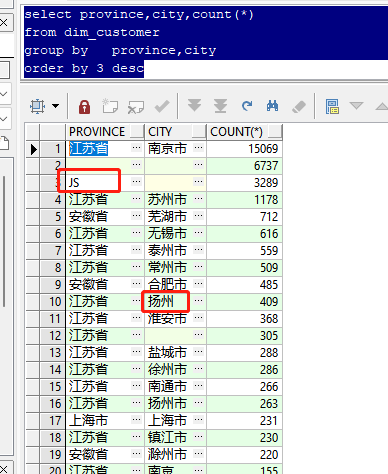Open ellipsis editor for 南京市 city cell
The height and width of the screenshot is (474, 388).
tap(198, 147)
